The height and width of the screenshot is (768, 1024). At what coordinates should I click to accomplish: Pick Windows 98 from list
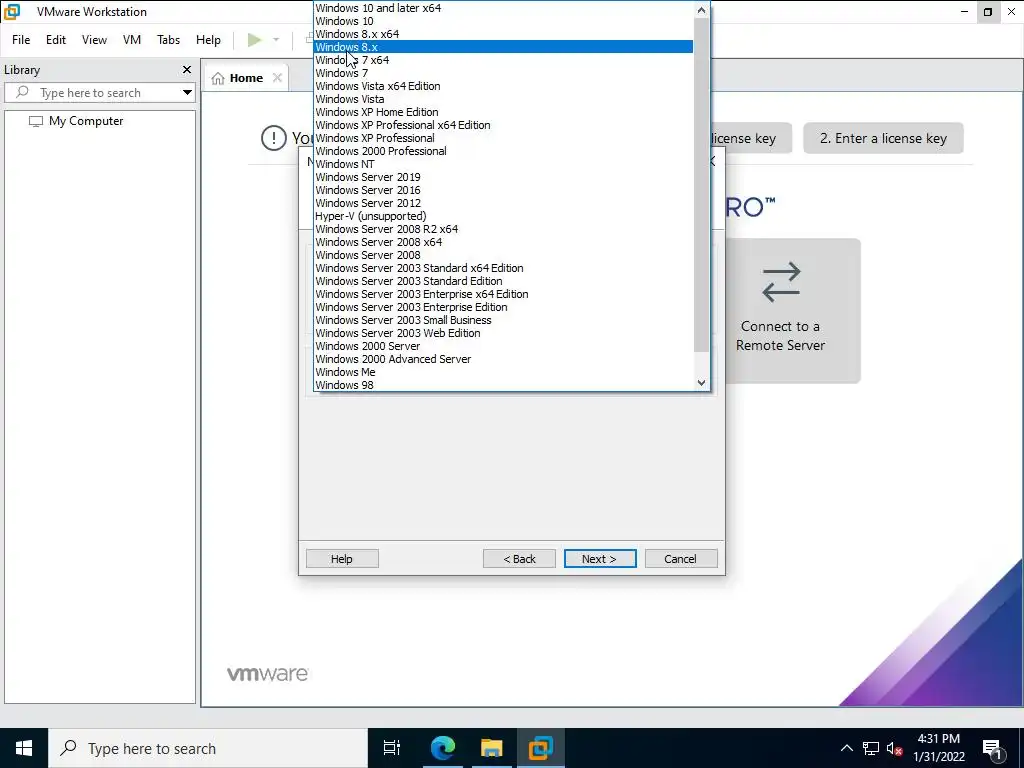pyautogui.click(x=504, y=385)
